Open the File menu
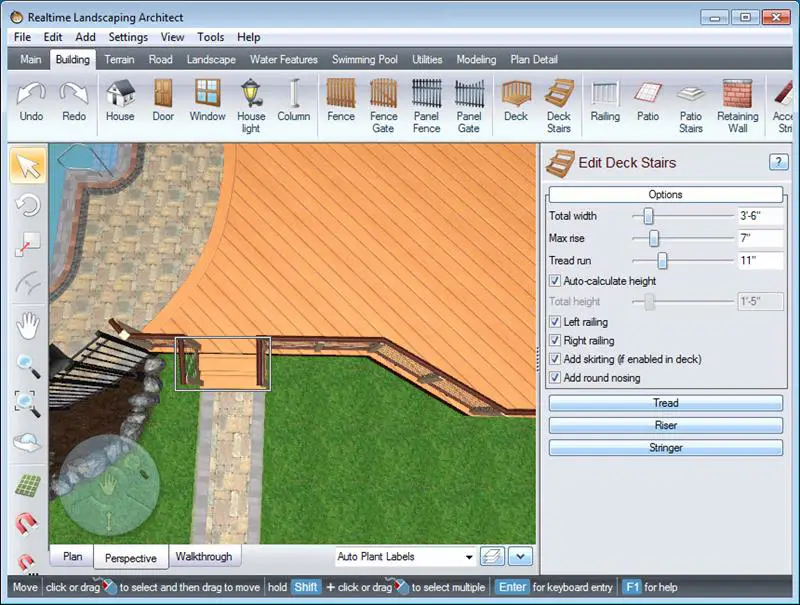 click(22, 37)
